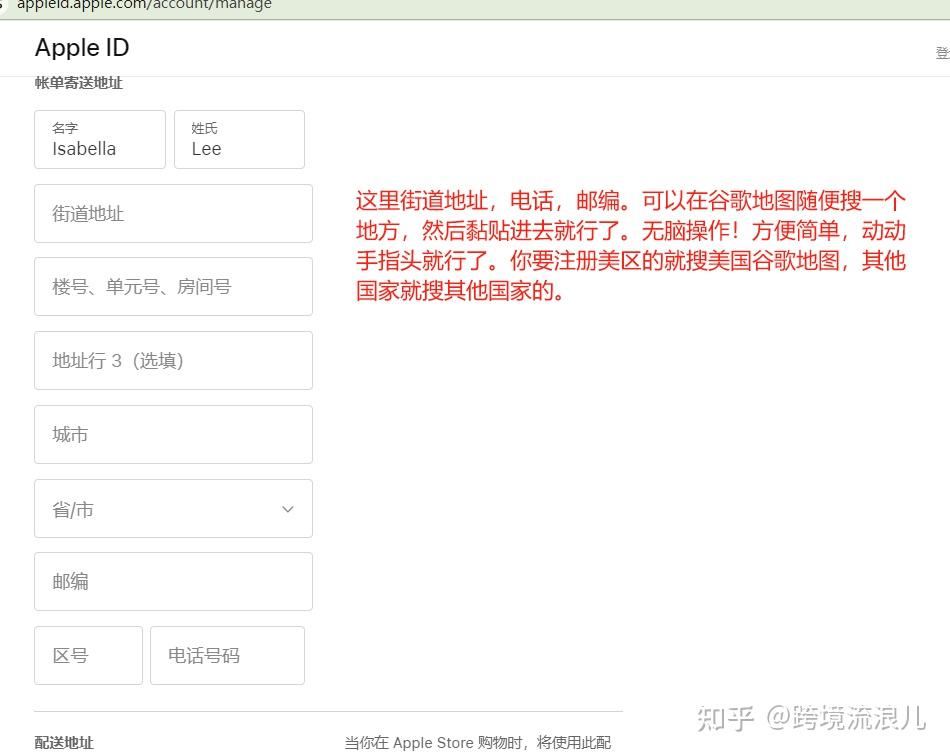Click the 名字 first name field
The height and width of the screenshot is (756, 950).
(x=100, y=139)
